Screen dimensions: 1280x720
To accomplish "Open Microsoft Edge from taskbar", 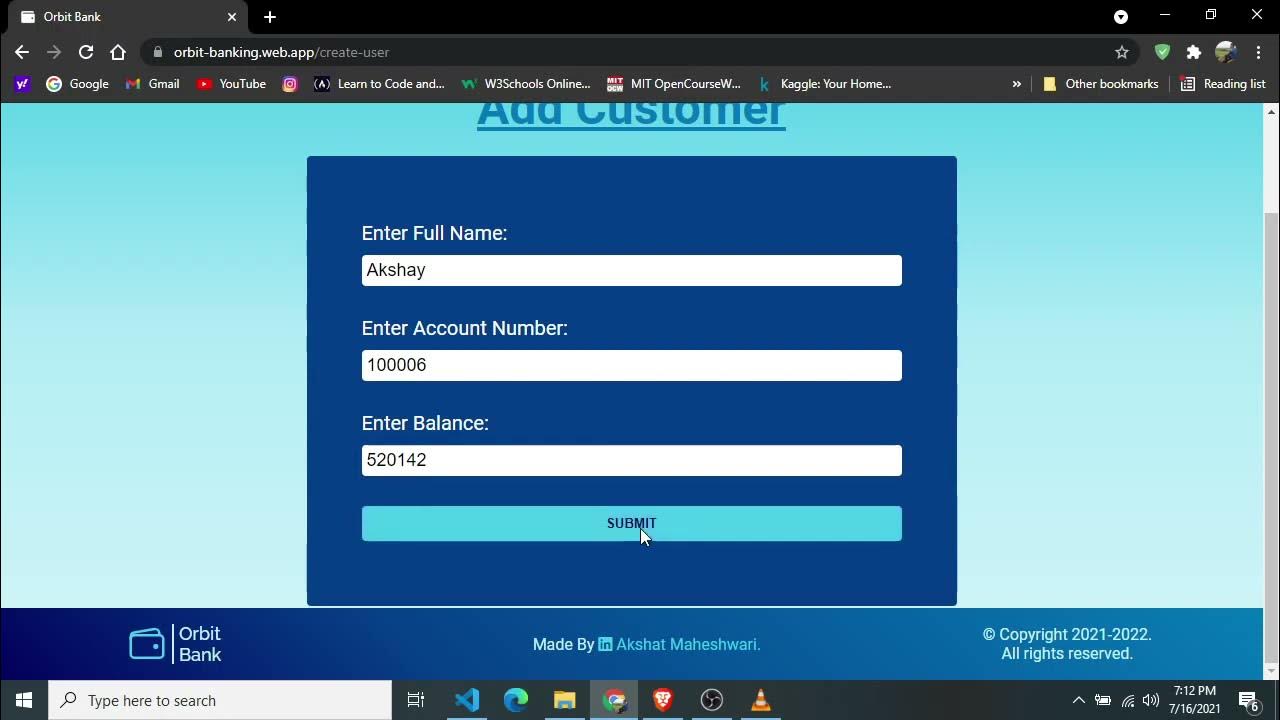I will pos(515,700).
